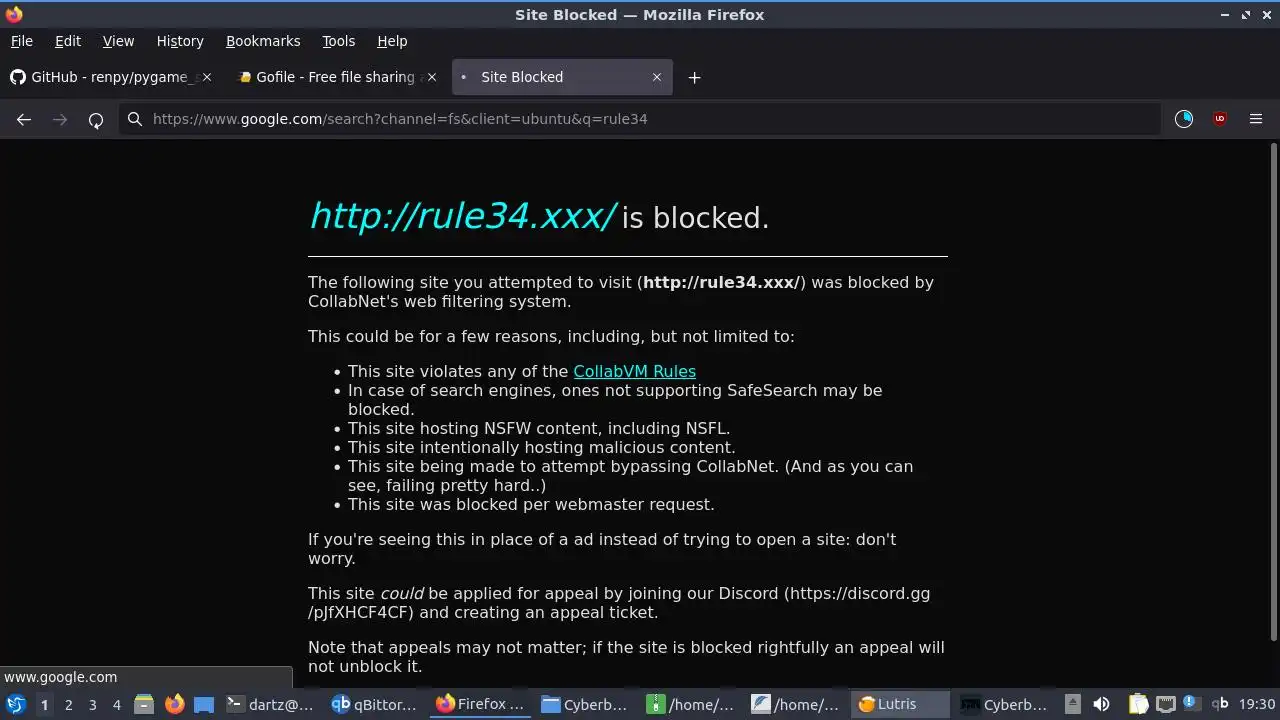
Task: Open the qBittorrent tray icon
Action: (1220, 704)
